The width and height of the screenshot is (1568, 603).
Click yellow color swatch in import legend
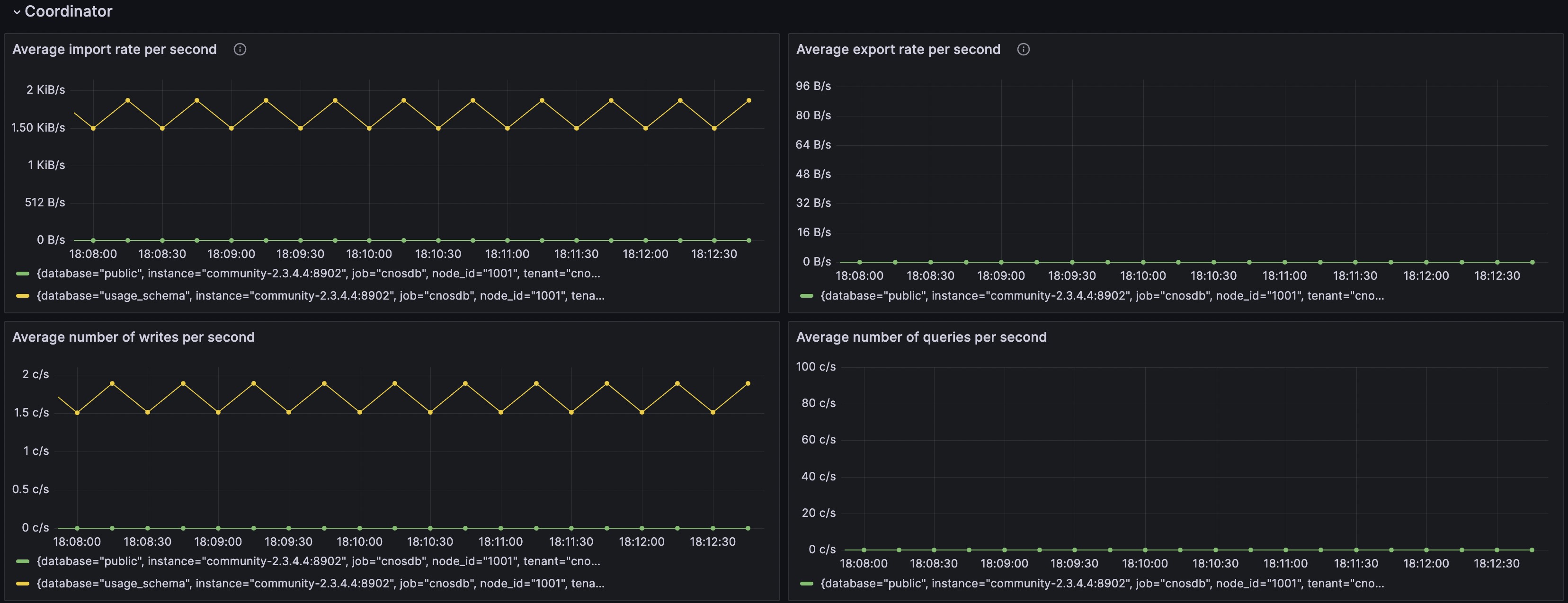click(23, 296)
